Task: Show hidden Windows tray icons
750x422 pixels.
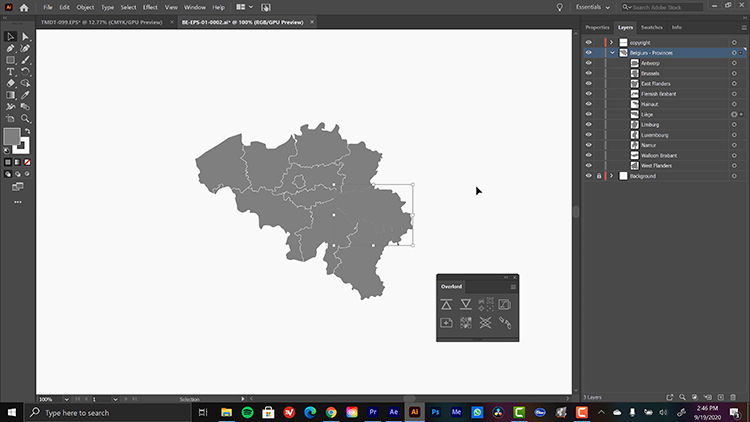Action: [x=601, y=412]
